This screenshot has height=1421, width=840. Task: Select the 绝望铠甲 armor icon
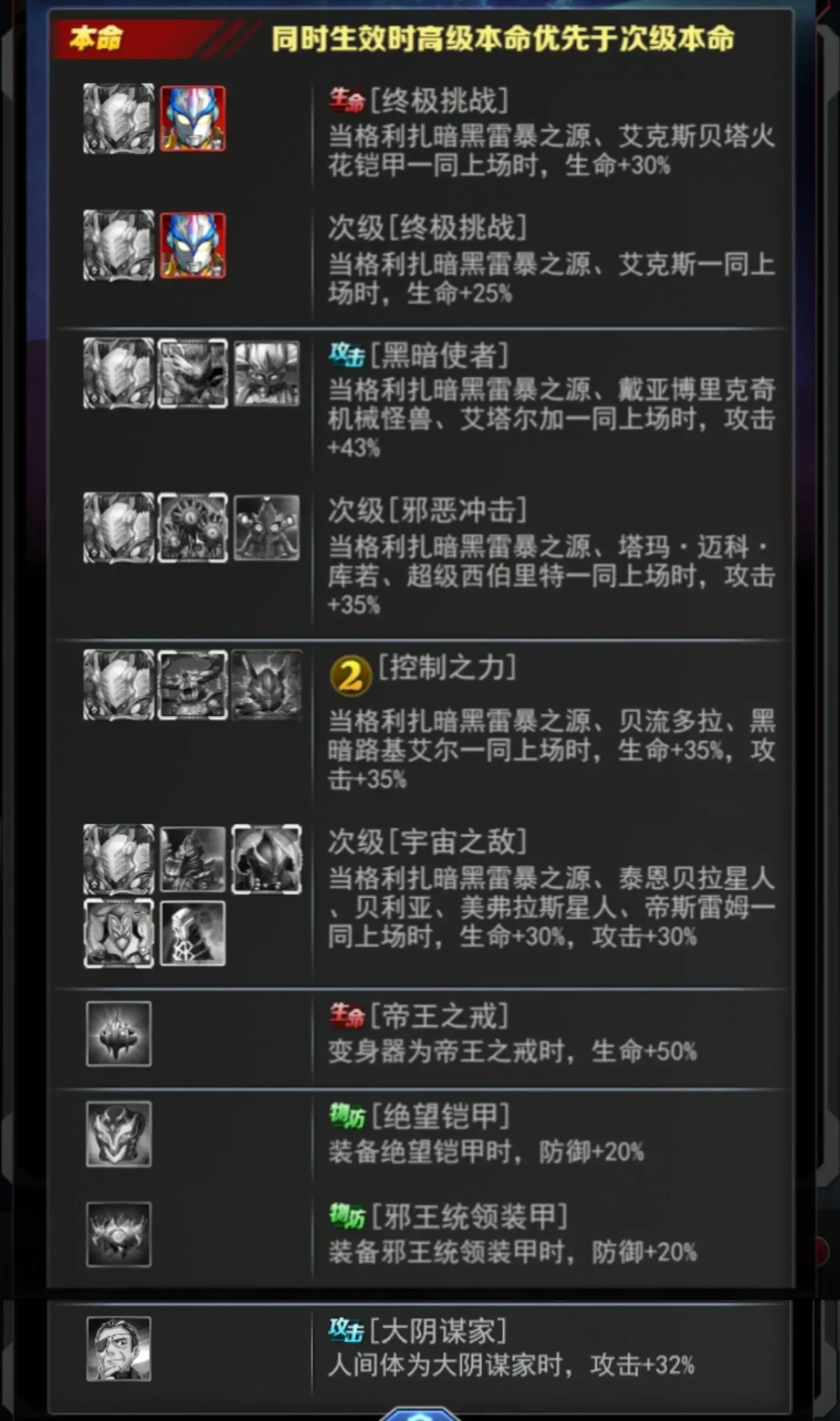point(119,1134)
